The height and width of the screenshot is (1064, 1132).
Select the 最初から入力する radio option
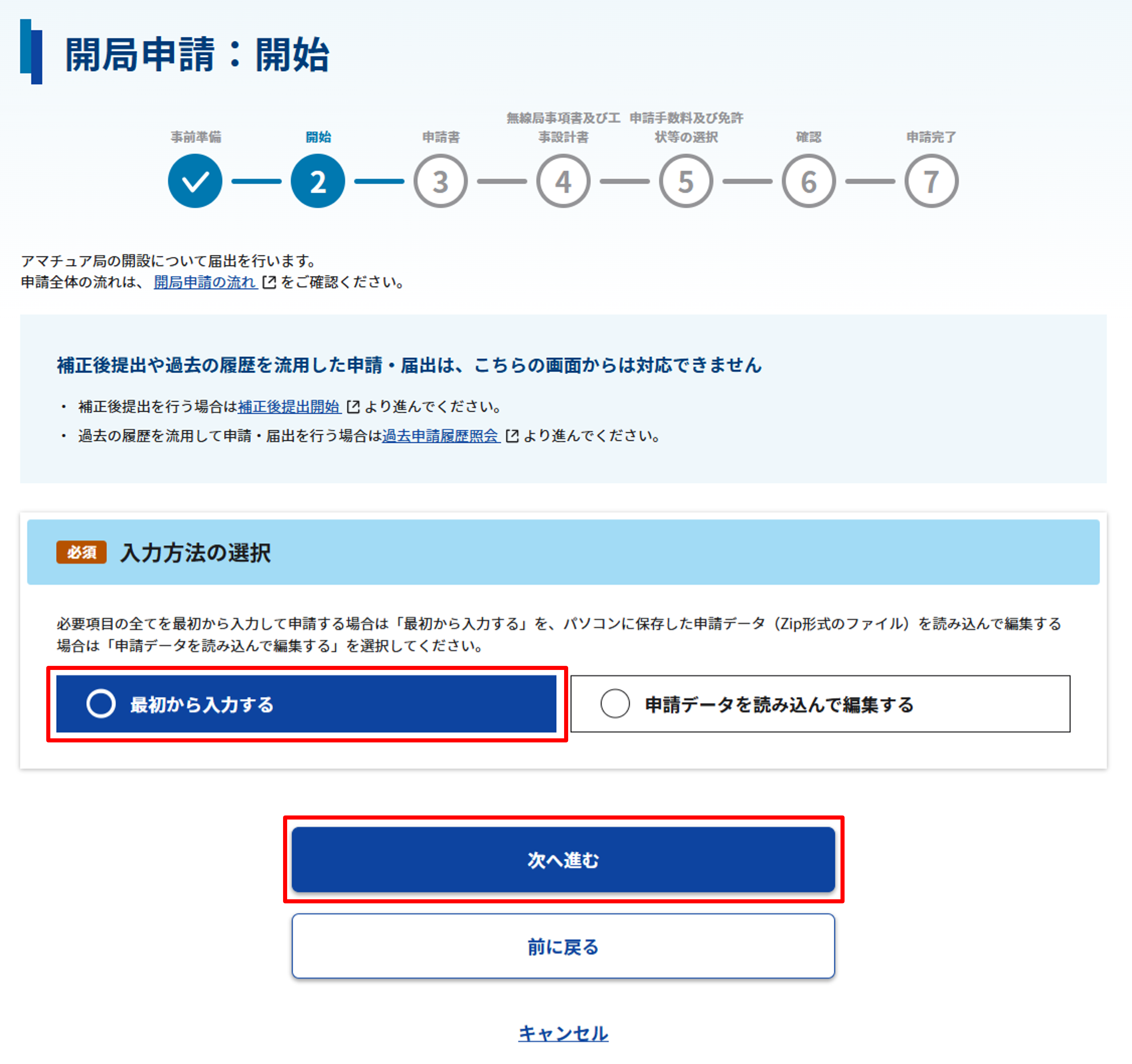point(306,703)
